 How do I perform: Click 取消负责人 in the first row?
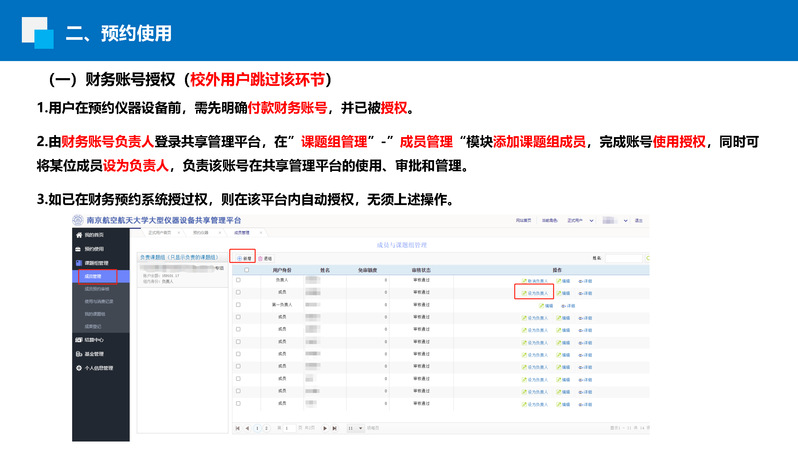(534, 281)
